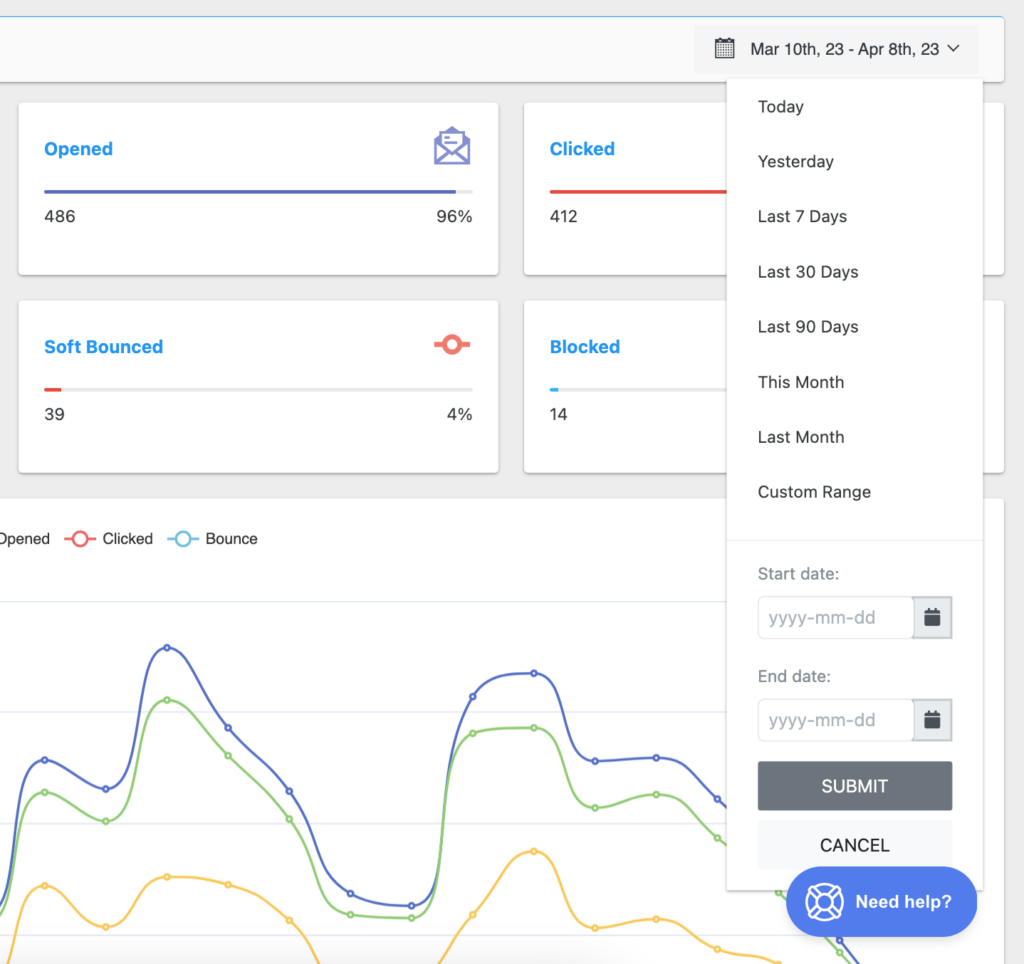Toggle the Opened series in chart legend
This screenshot has width=1024, height=964.
click(x=25, y=539)
